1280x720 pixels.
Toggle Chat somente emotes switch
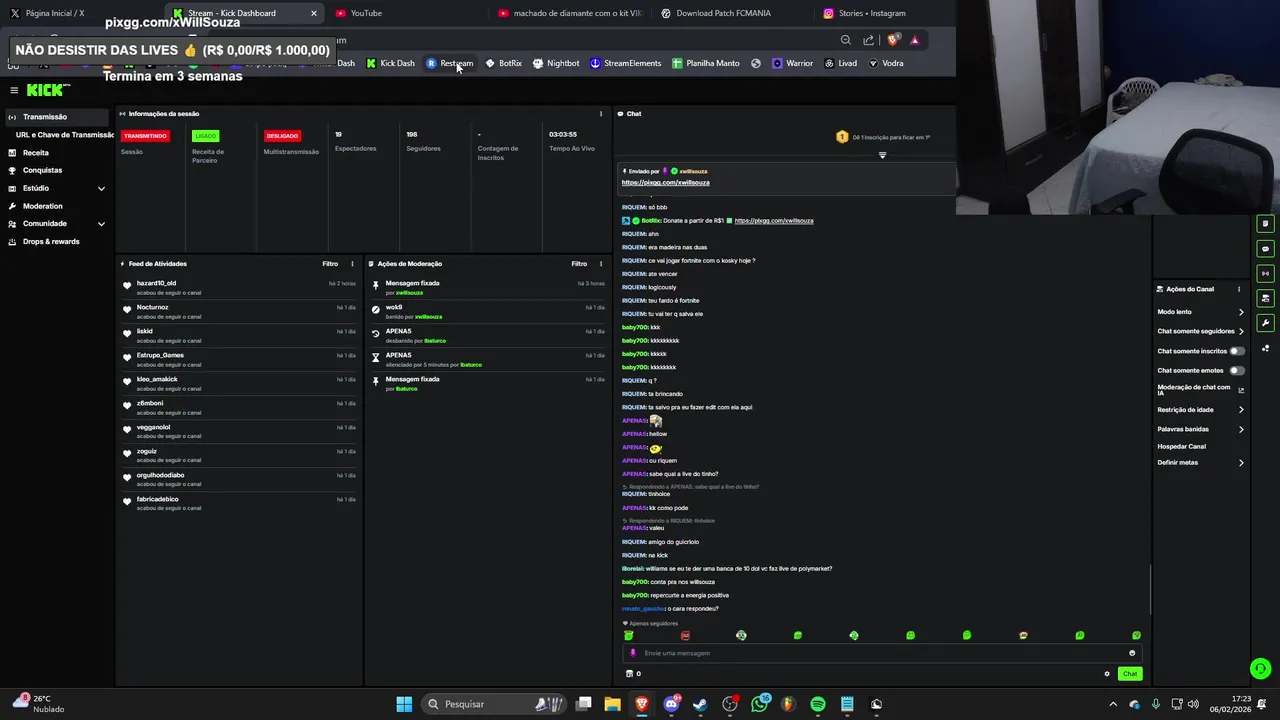click(1237, 370)
